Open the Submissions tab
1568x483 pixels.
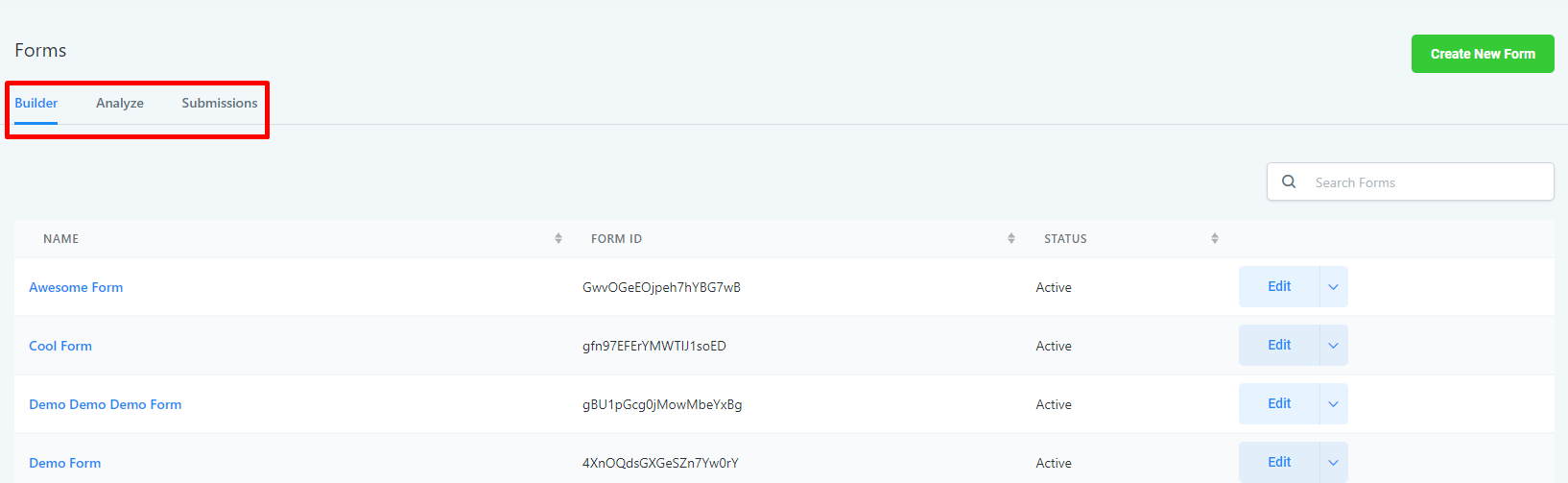pyautogui.click(x=220, y=103)
